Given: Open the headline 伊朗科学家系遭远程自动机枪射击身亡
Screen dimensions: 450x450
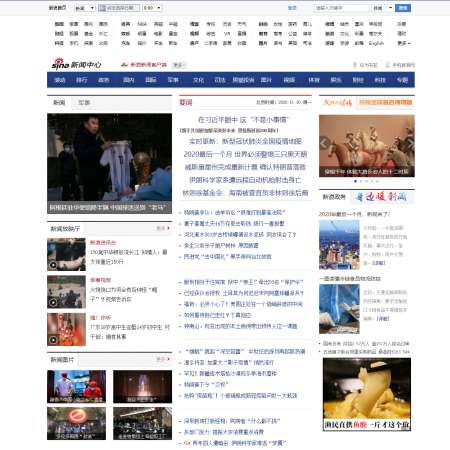Looking at the screenshot, I should (245, 180).
